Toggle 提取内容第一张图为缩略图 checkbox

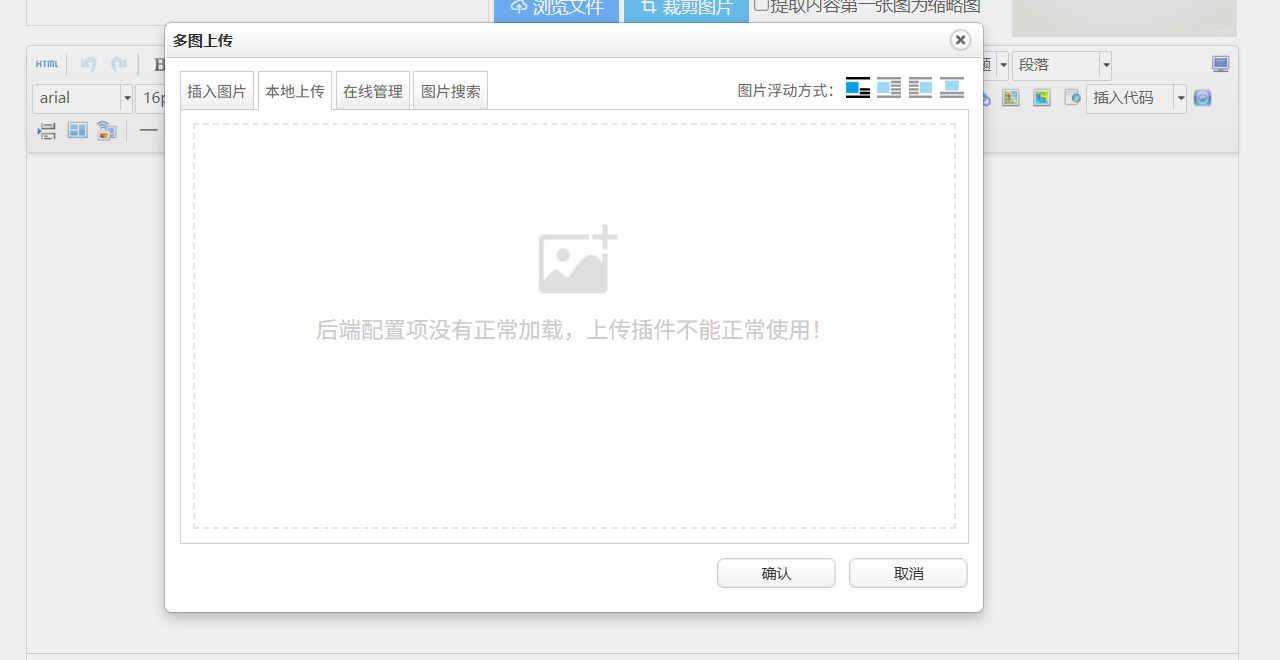pyautogui.click(x=761, y=5)
